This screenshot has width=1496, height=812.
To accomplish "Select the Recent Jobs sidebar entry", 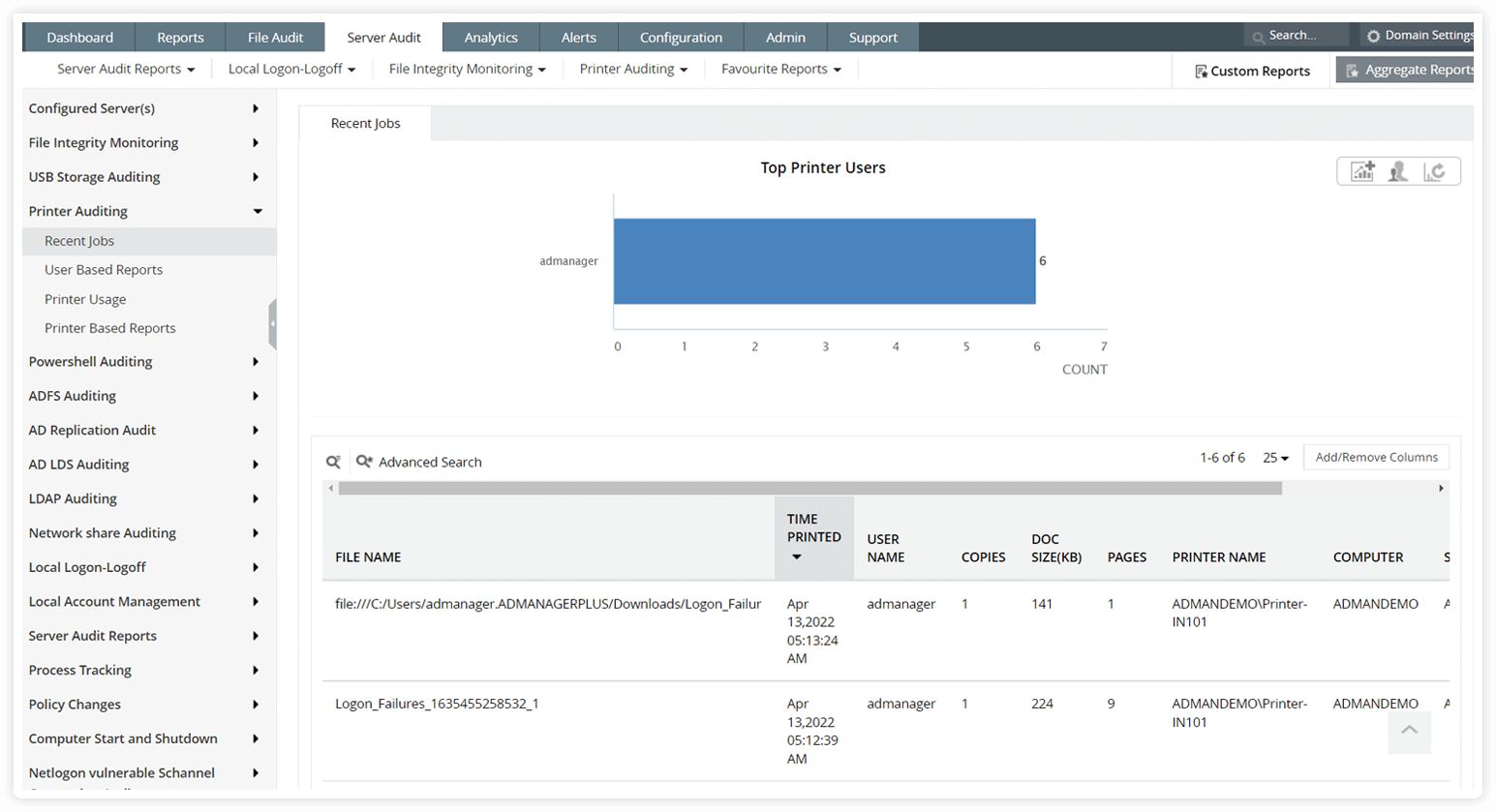I will coord(78,240).
